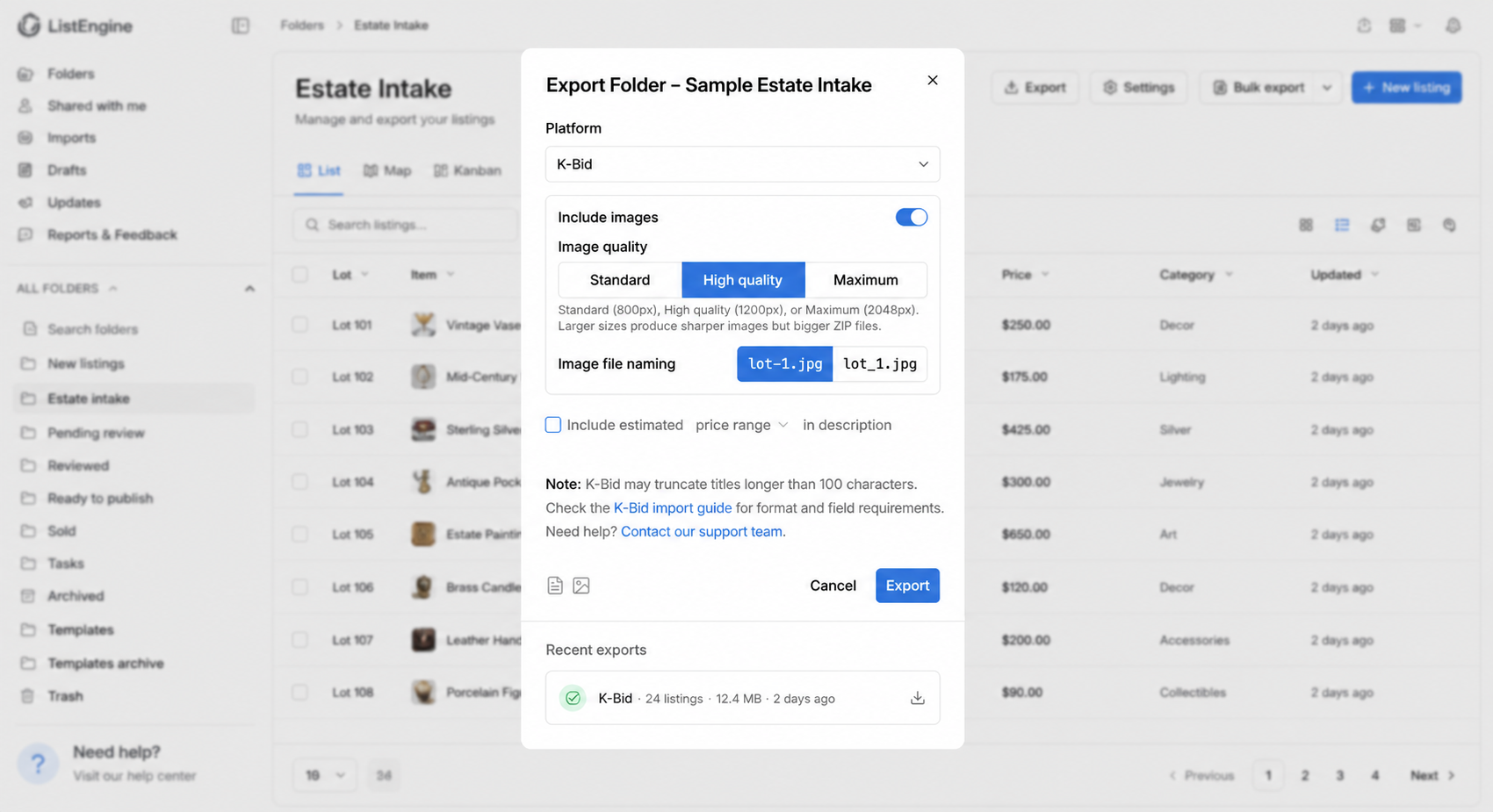Click the New listing button

(1406, 88)
